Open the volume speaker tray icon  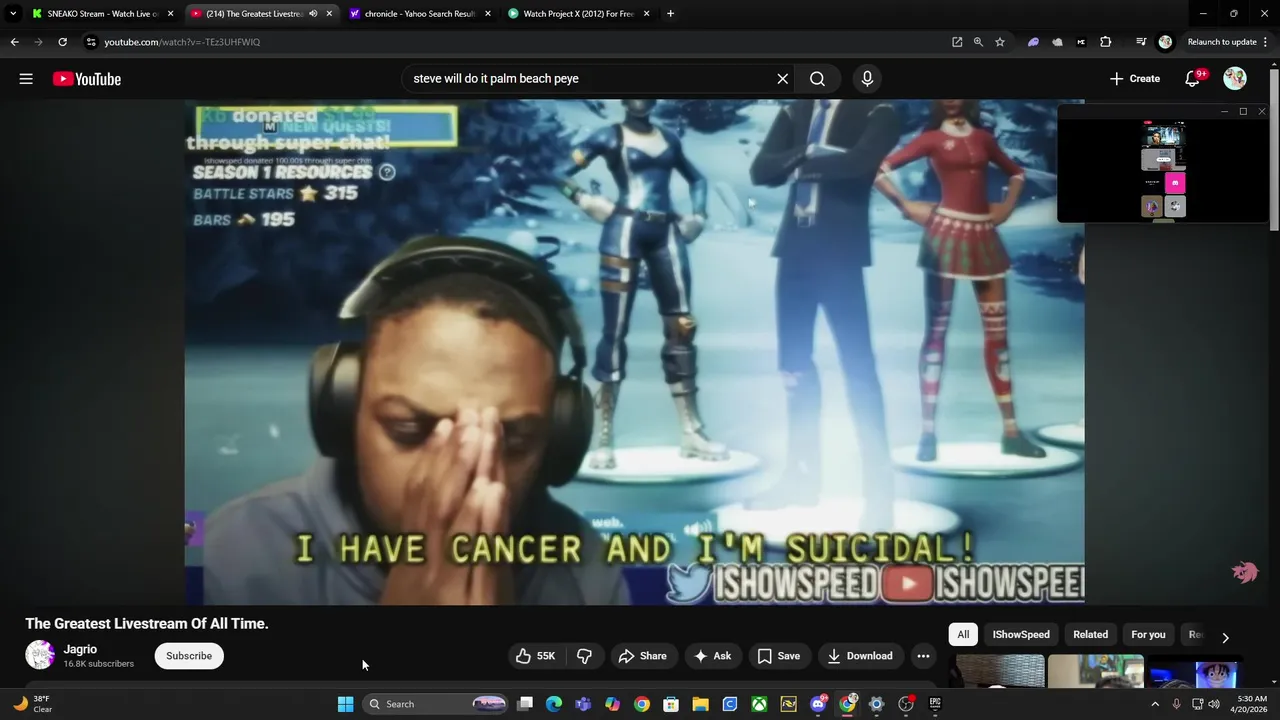tap(1214, 704)
